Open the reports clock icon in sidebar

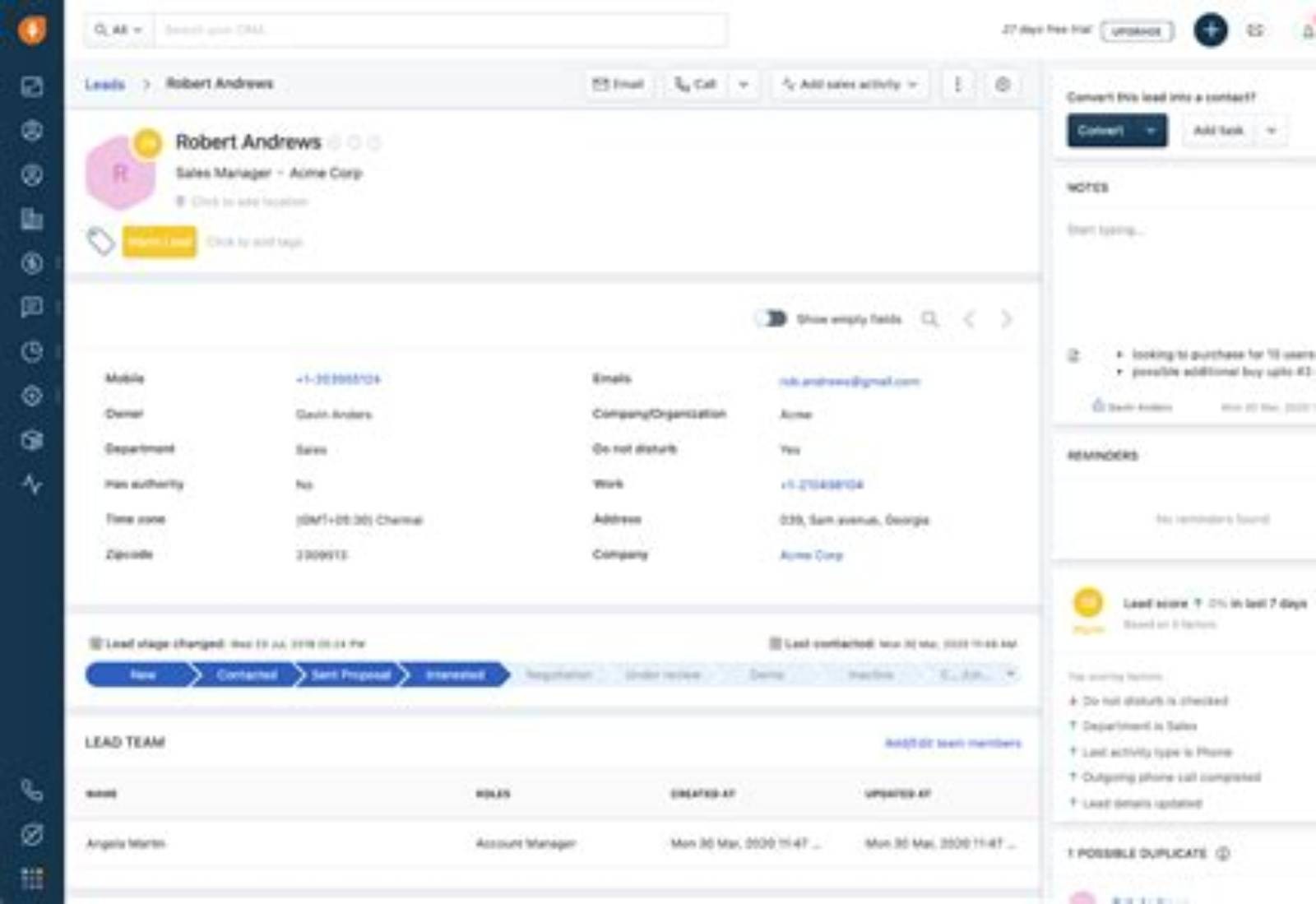coord(31,351)
